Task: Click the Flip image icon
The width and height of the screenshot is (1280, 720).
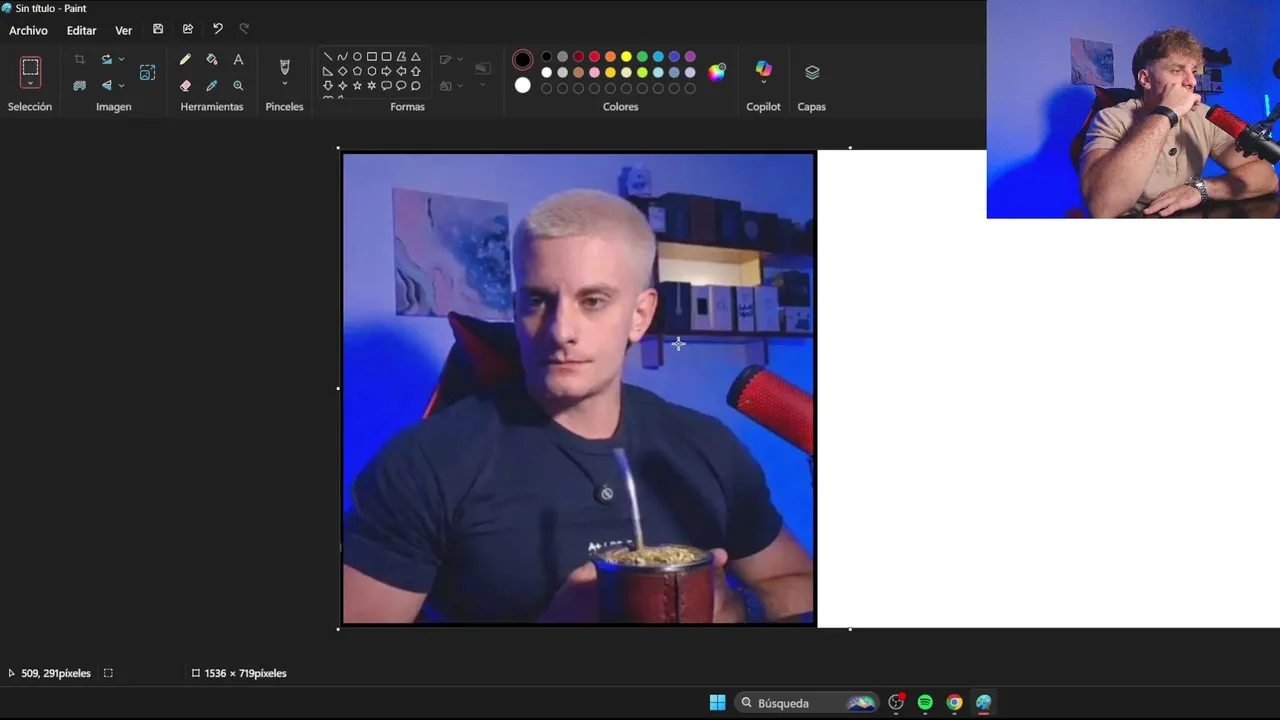Action: coord(106,86)
